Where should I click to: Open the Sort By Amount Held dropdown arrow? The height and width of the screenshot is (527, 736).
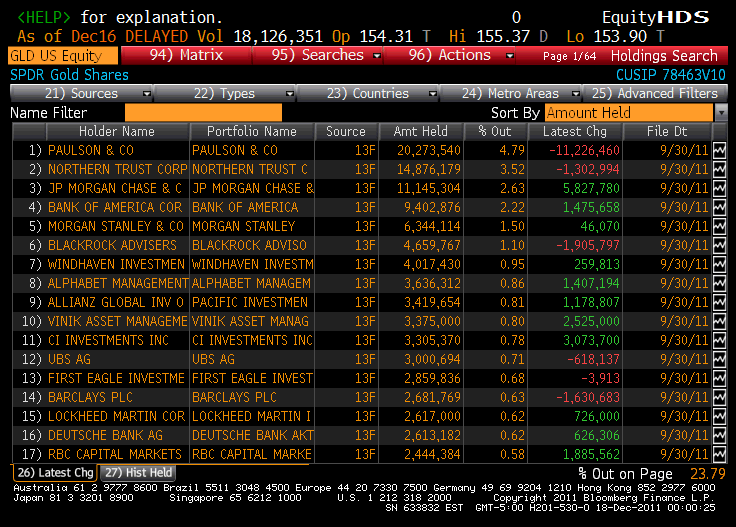point(721,113)
